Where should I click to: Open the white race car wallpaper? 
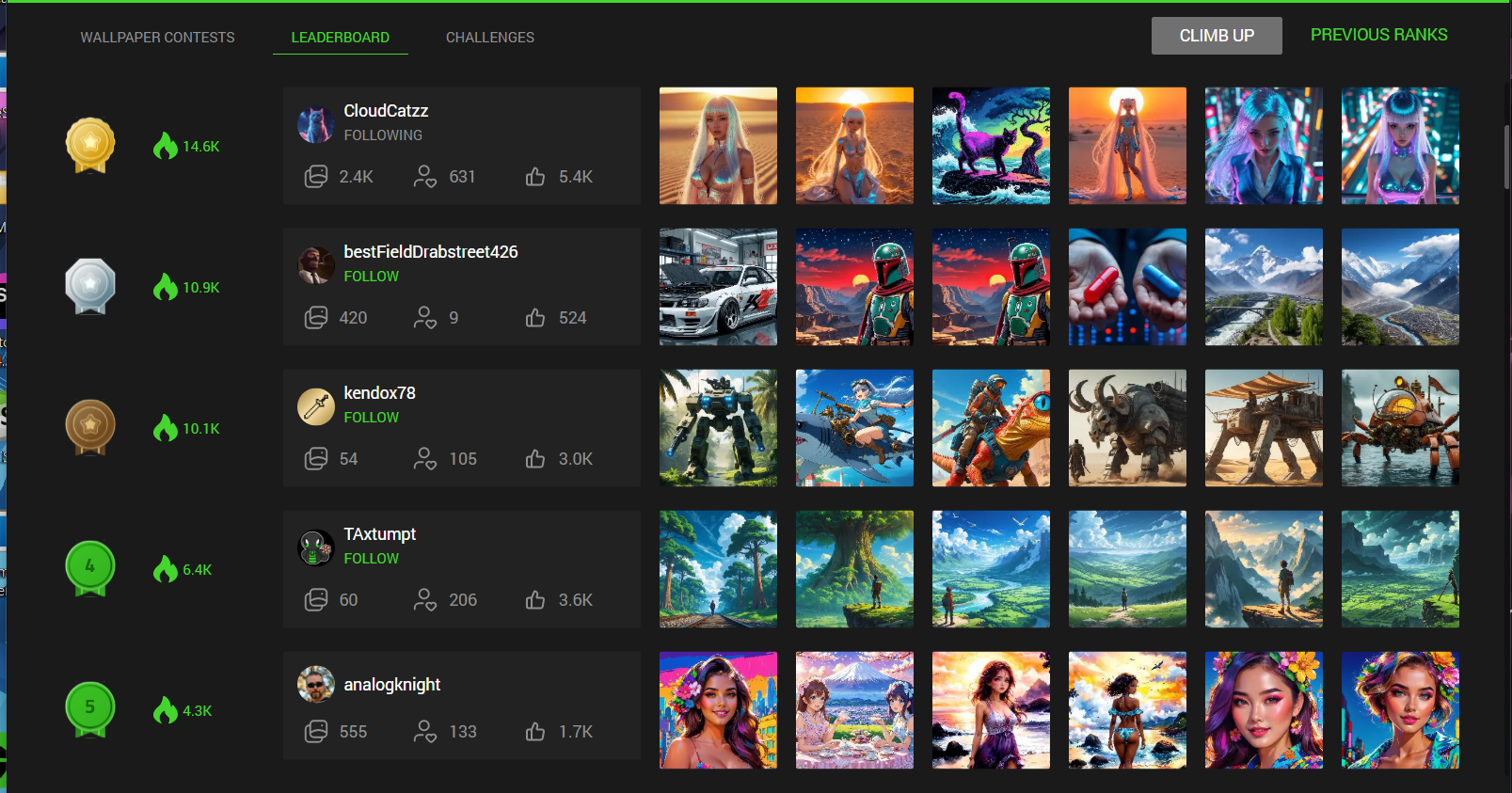(718, 287)
